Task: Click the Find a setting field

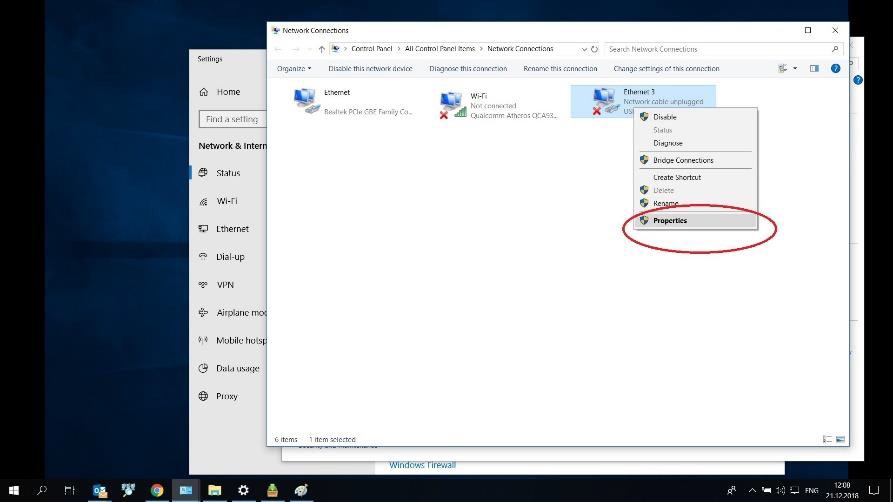Action: [x=233, y=119]
